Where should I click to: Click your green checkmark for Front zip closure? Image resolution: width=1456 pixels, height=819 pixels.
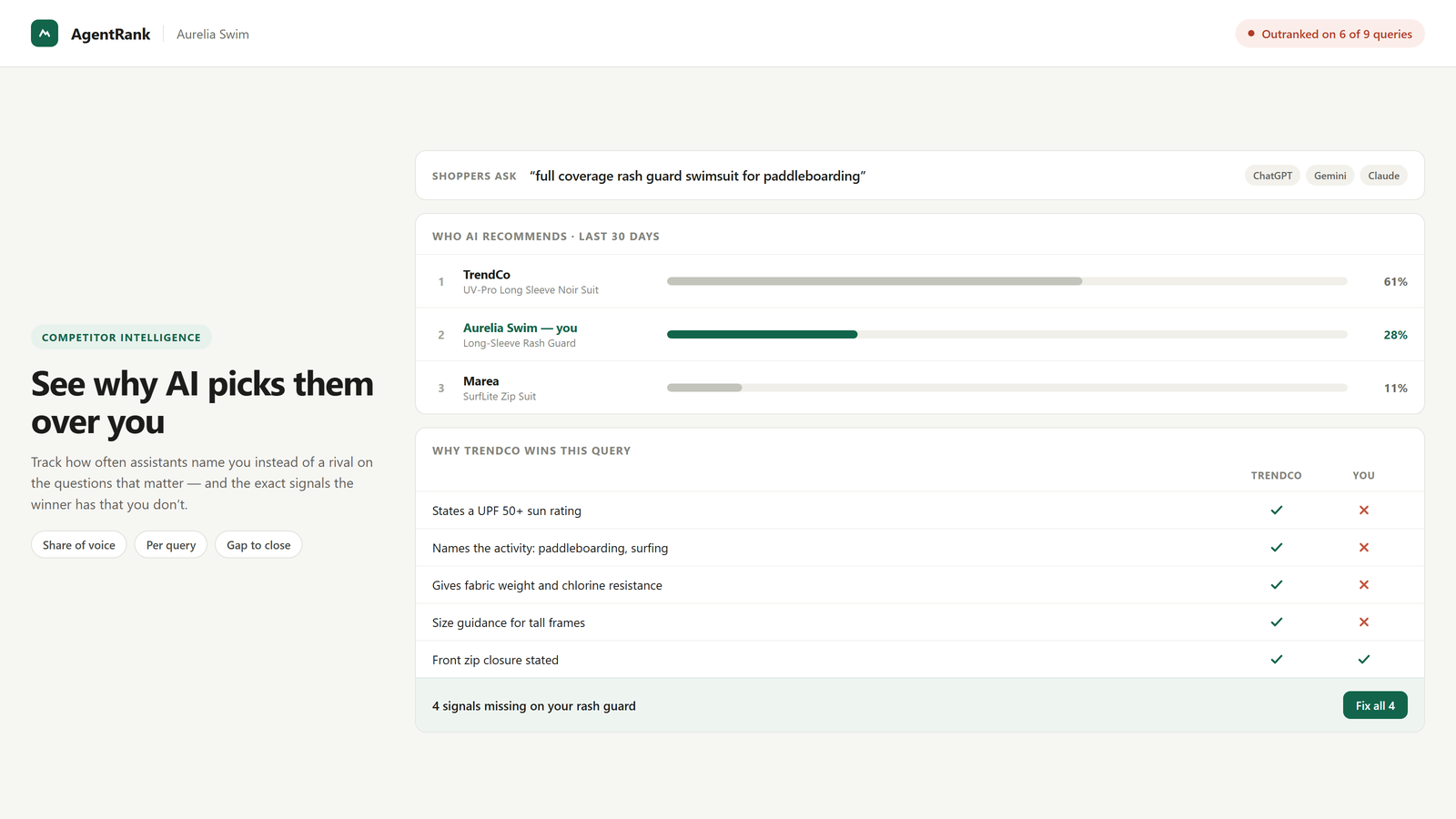[x=1364, y=660]
